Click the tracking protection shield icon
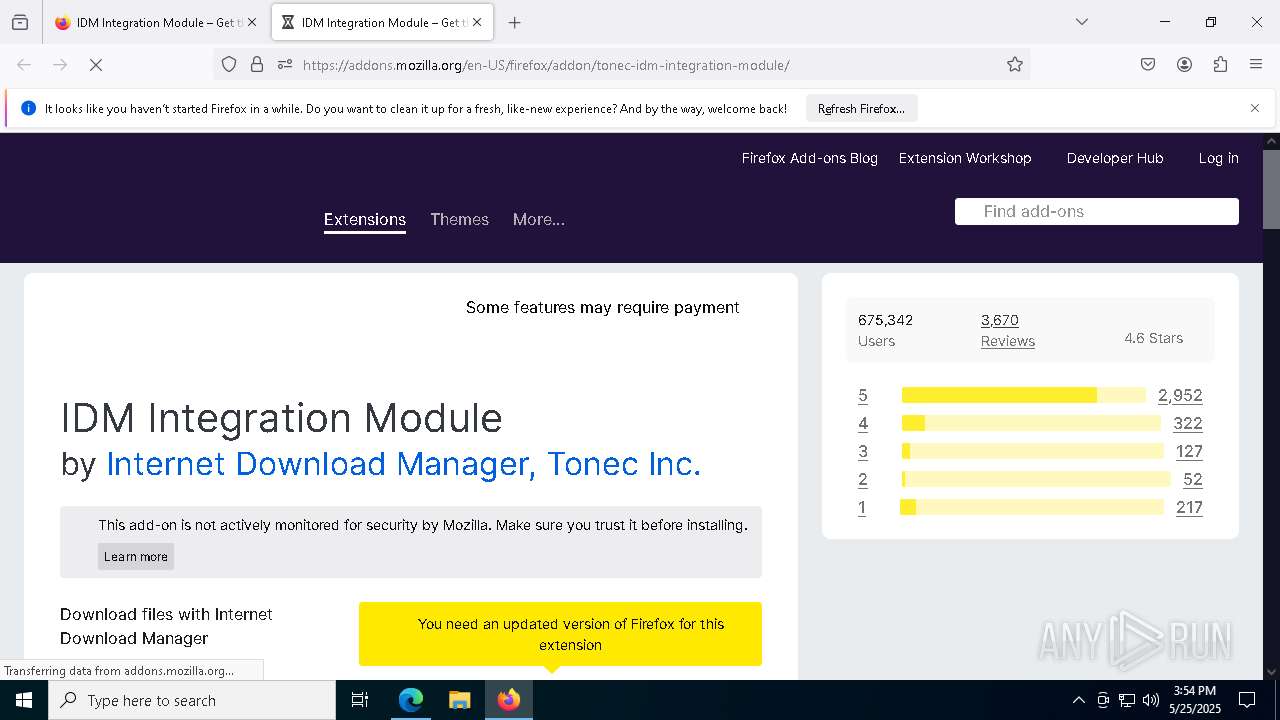The width and height of the screenshot is (1280, 720). click(x=229, y=65)
